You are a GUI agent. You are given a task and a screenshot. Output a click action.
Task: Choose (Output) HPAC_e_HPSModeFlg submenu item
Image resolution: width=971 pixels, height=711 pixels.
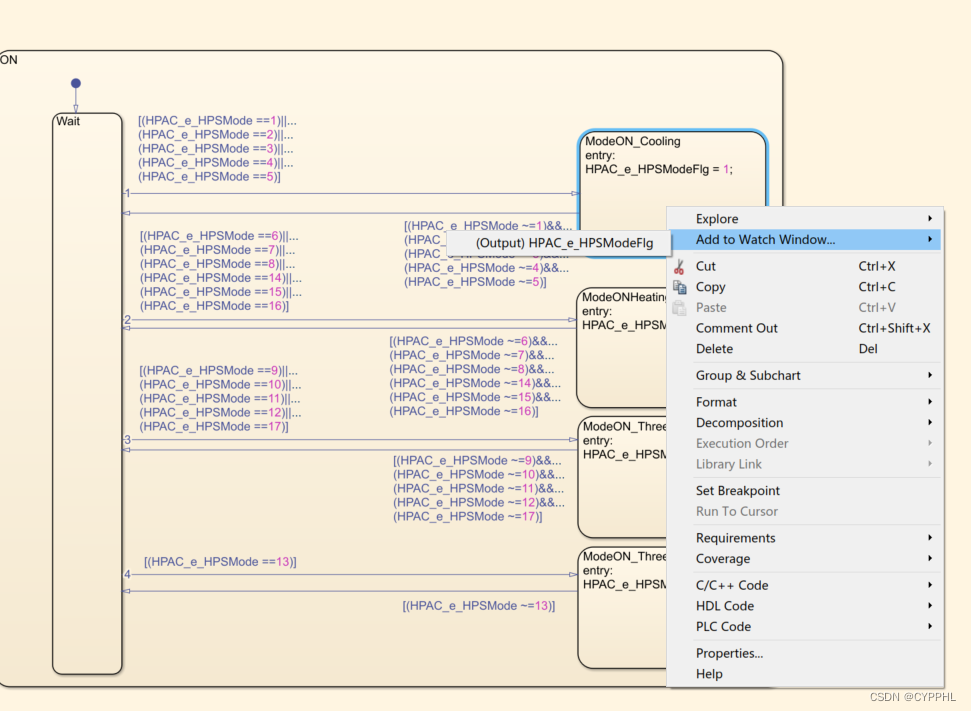[559, 243]
